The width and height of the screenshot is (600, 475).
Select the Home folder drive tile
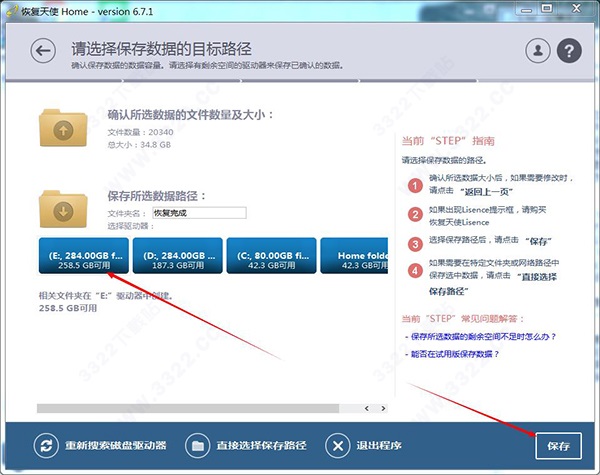click(x=354, y=256)
